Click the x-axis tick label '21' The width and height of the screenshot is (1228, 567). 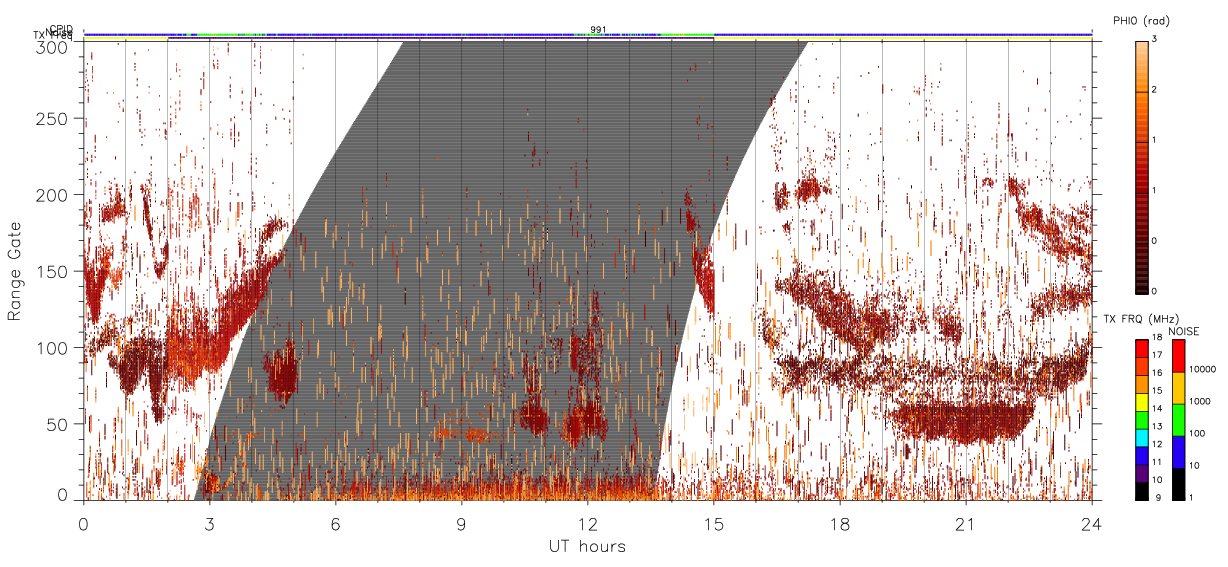click(x=966, y=524)
